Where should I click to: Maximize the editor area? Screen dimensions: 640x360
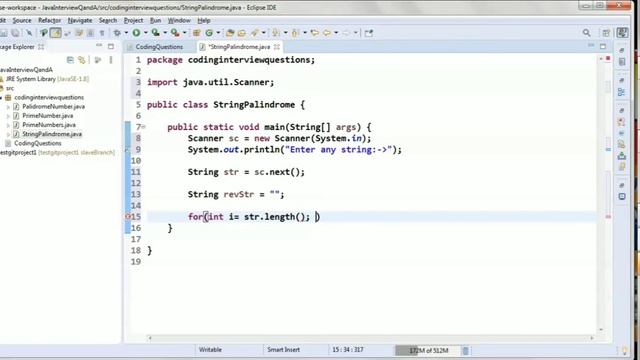tap(603, 46)
